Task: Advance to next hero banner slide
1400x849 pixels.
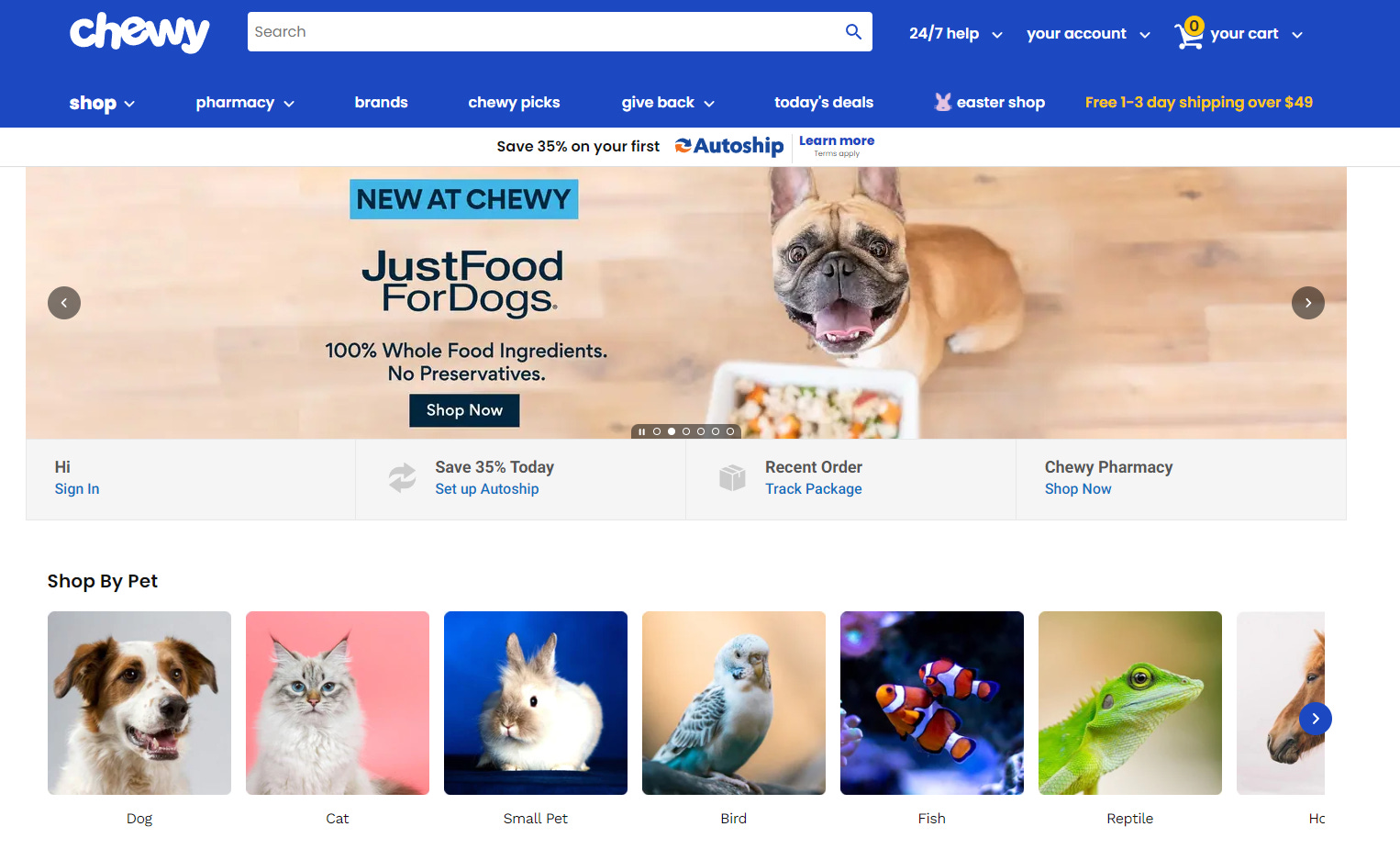Action: coord(1308,303)
